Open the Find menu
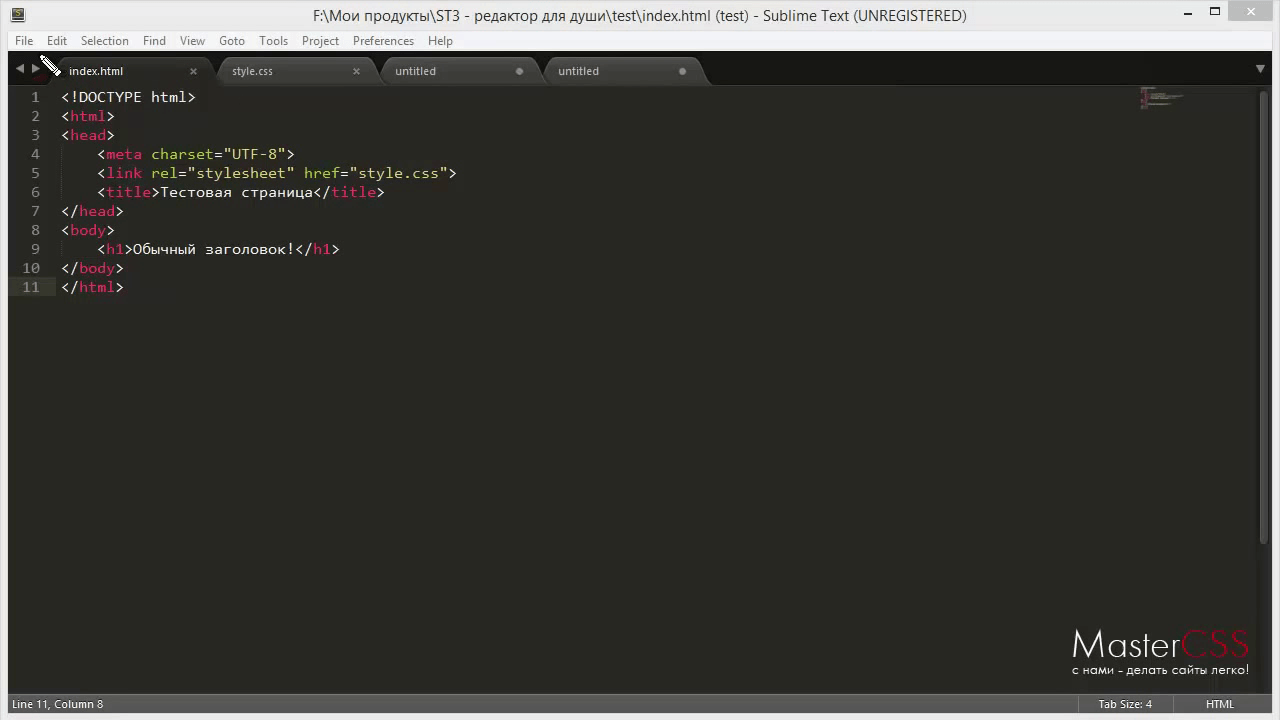 [x=154, y=41]
